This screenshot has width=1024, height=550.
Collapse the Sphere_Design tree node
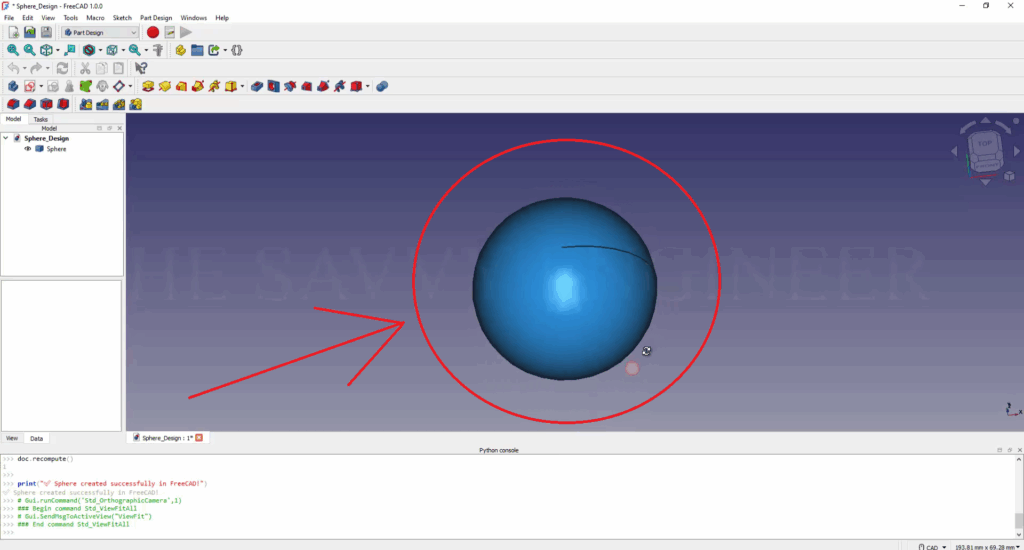tap(6, 138)
